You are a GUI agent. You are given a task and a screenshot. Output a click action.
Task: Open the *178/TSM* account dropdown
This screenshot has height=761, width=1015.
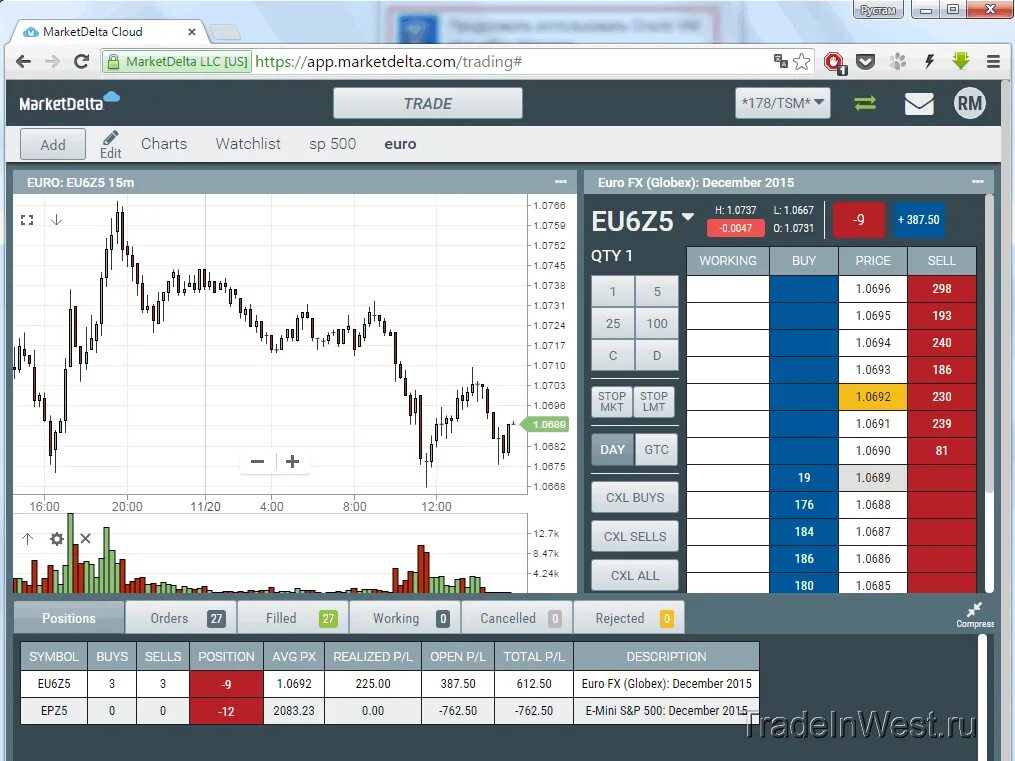click(783, 103)
